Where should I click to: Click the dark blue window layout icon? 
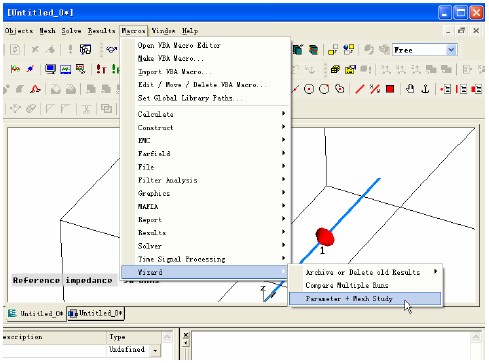(85, 50)
